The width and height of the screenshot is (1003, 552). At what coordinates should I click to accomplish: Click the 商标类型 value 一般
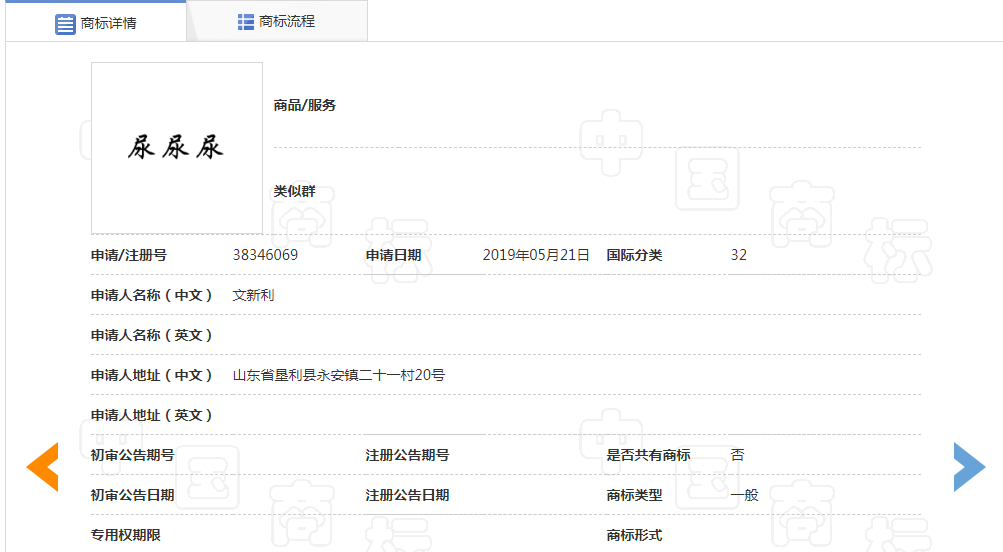[x=744, y=495]
